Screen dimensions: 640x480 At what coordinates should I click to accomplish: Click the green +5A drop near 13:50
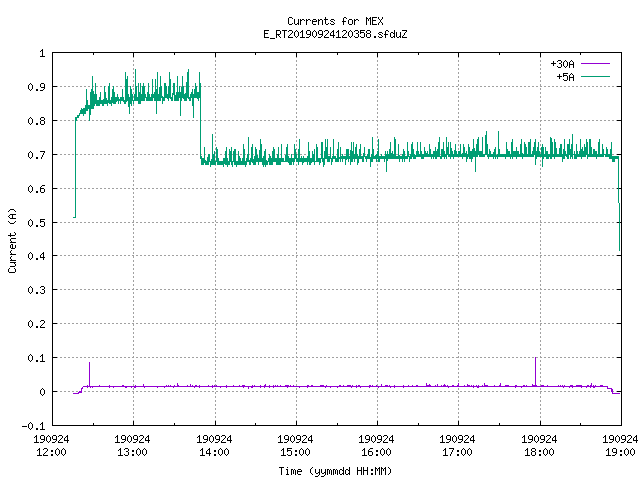[200, 127]
